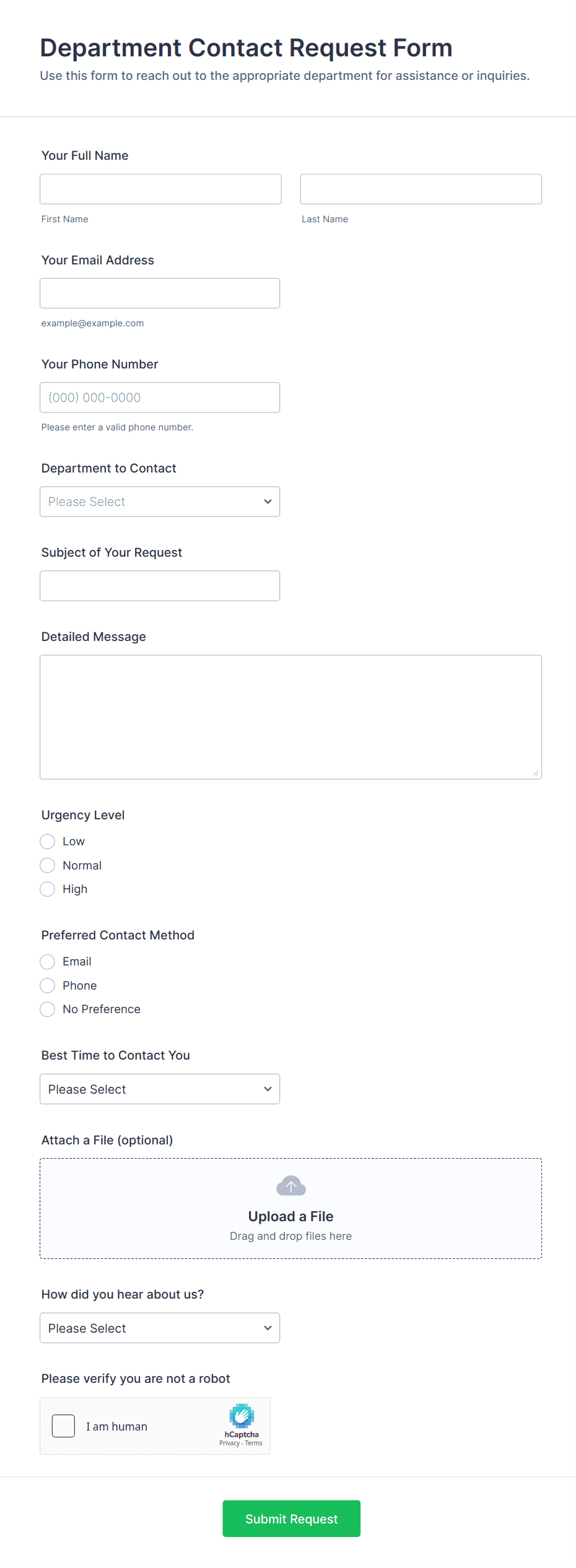Click the phone number input field

click(x=160, y=398)
